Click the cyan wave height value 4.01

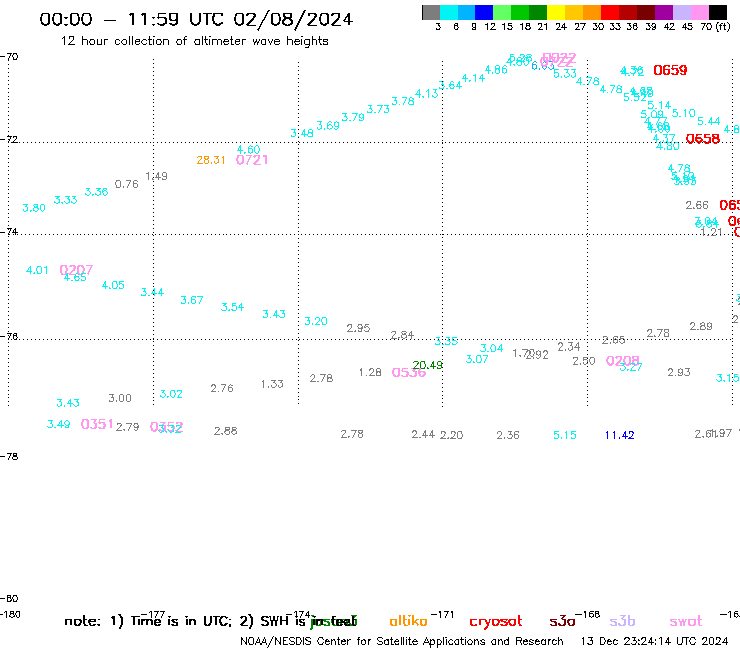point(37,270)
